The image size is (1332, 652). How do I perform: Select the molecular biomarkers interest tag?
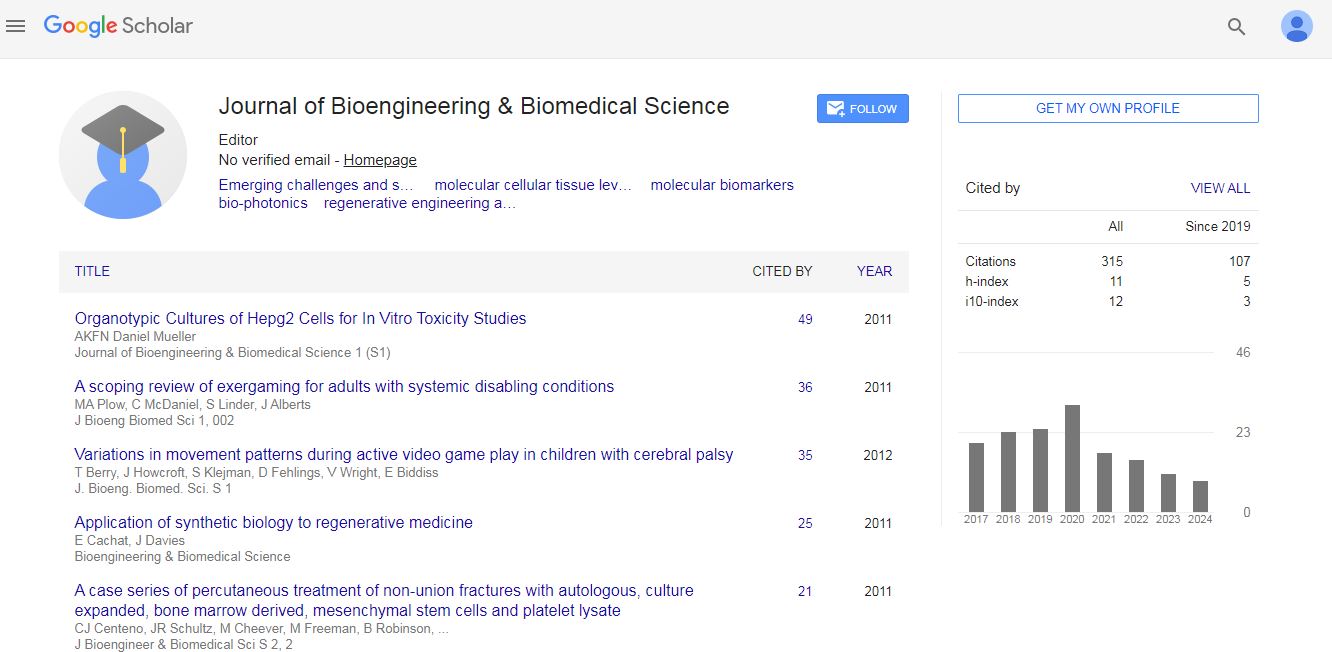point(721,185)
